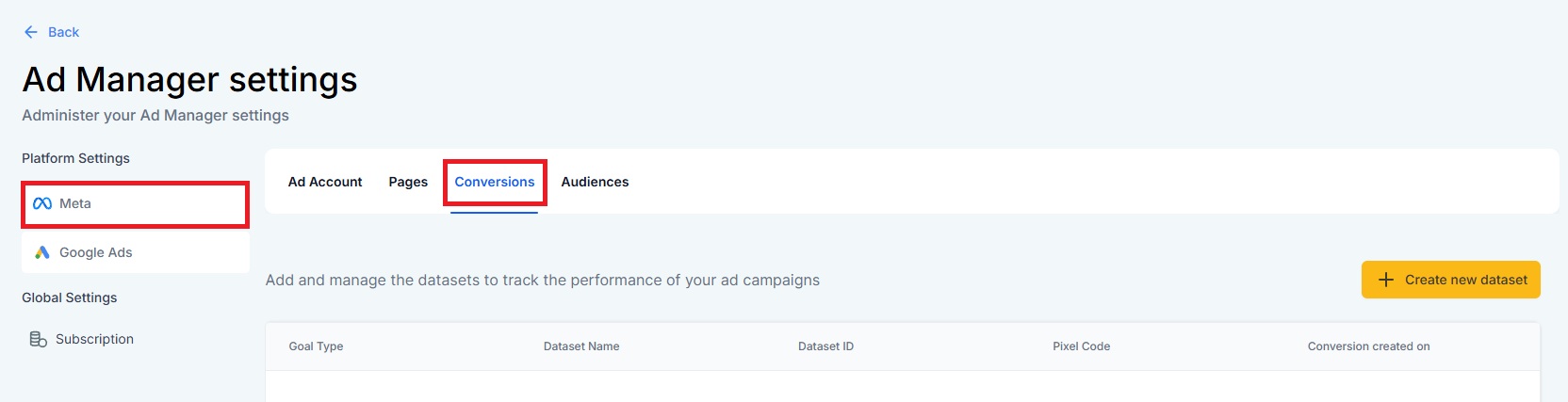Screen dimensions: 1568x402
Task: Click the Subscription icon in sidebar
Action: click(39, 339)
